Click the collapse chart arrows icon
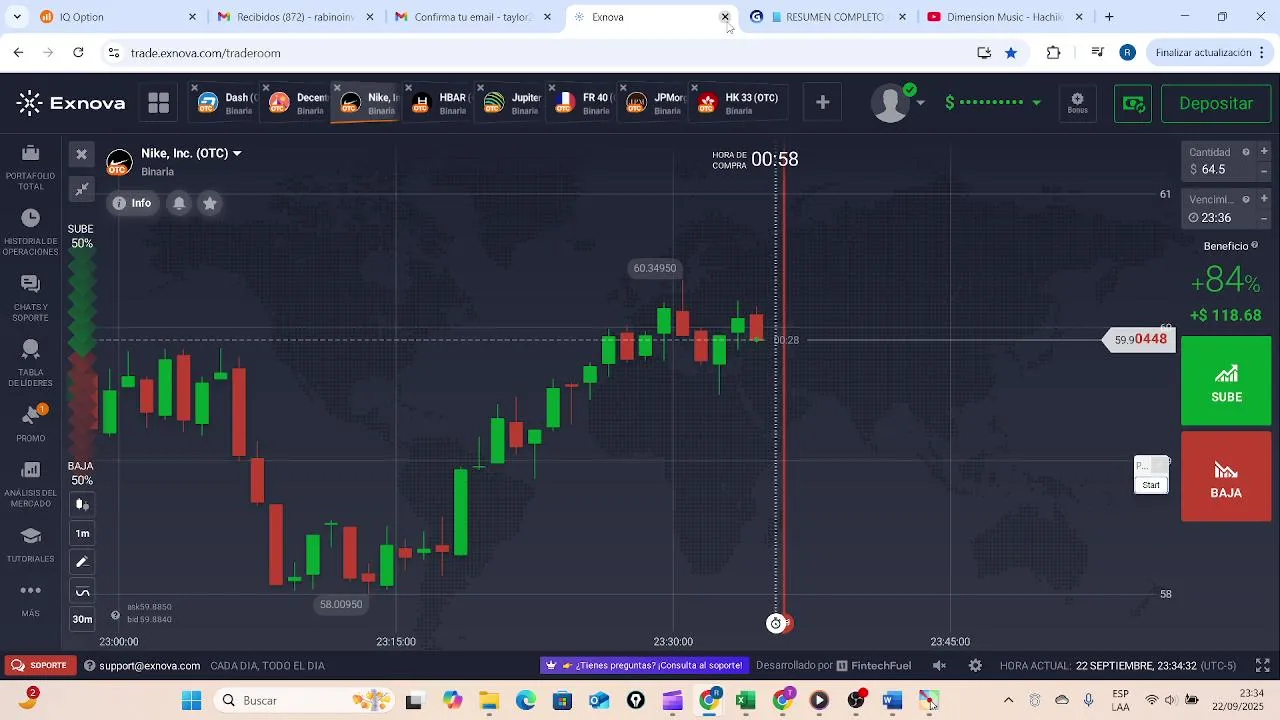This screenshot has width=1280, height=720. pyautogui.click(x=82, y=188)
